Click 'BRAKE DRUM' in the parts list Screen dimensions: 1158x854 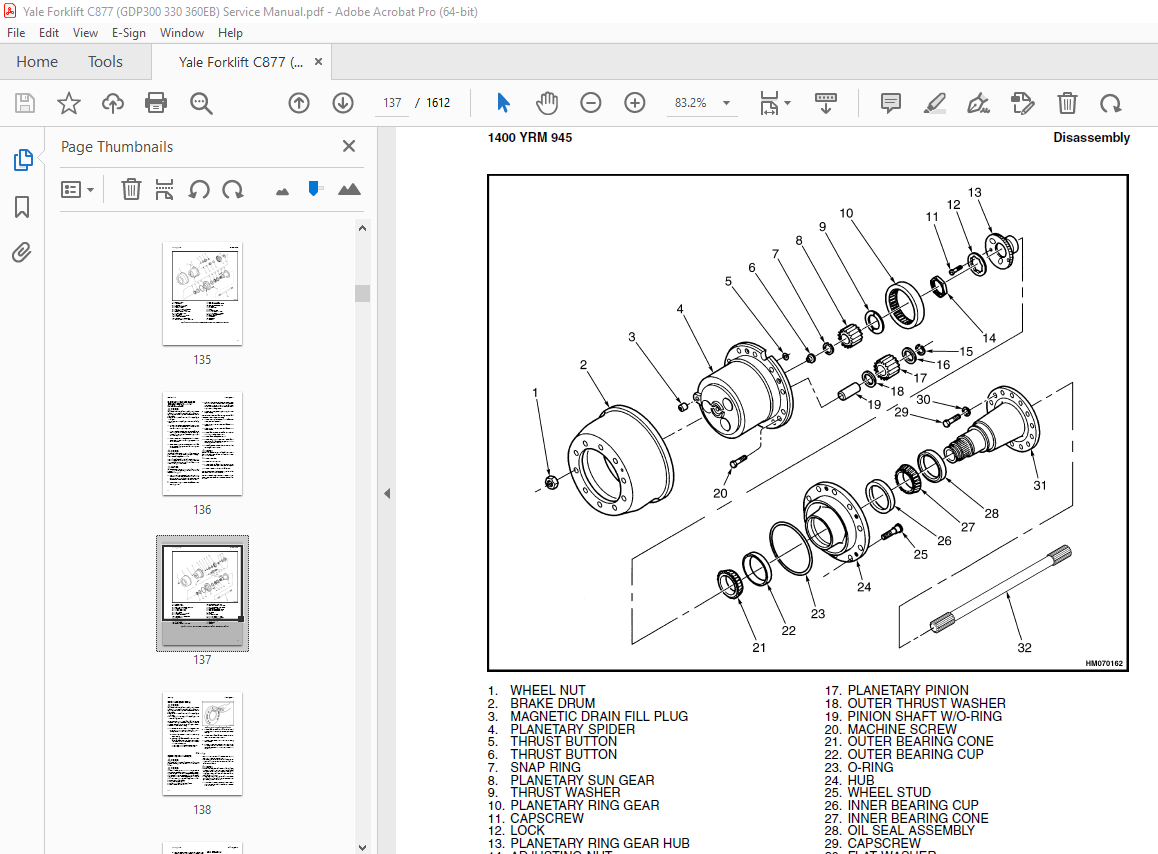pos(552,703)
